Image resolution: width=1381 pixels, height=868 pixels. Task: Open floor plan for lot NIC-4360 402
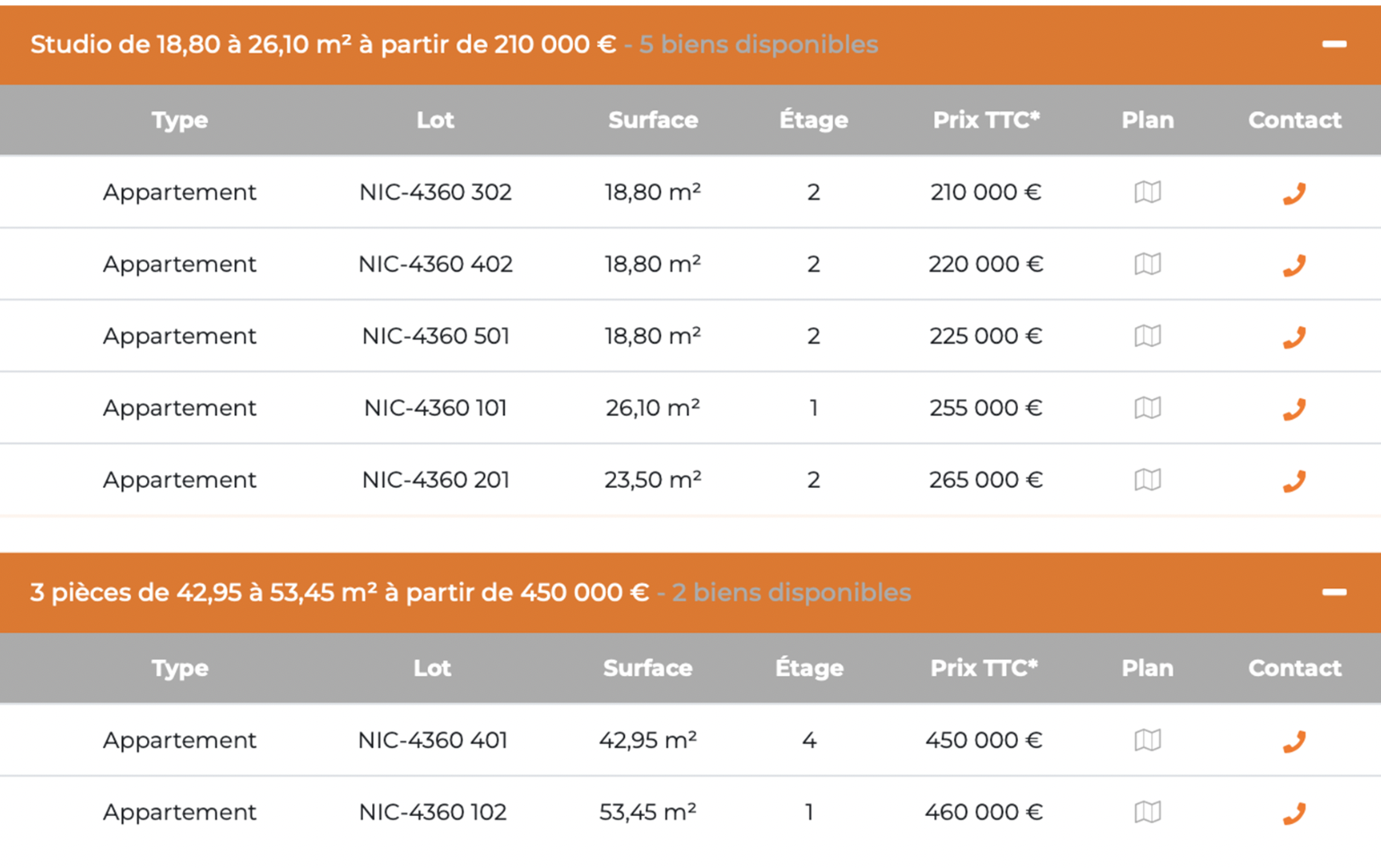click(x=1147, y=264)
